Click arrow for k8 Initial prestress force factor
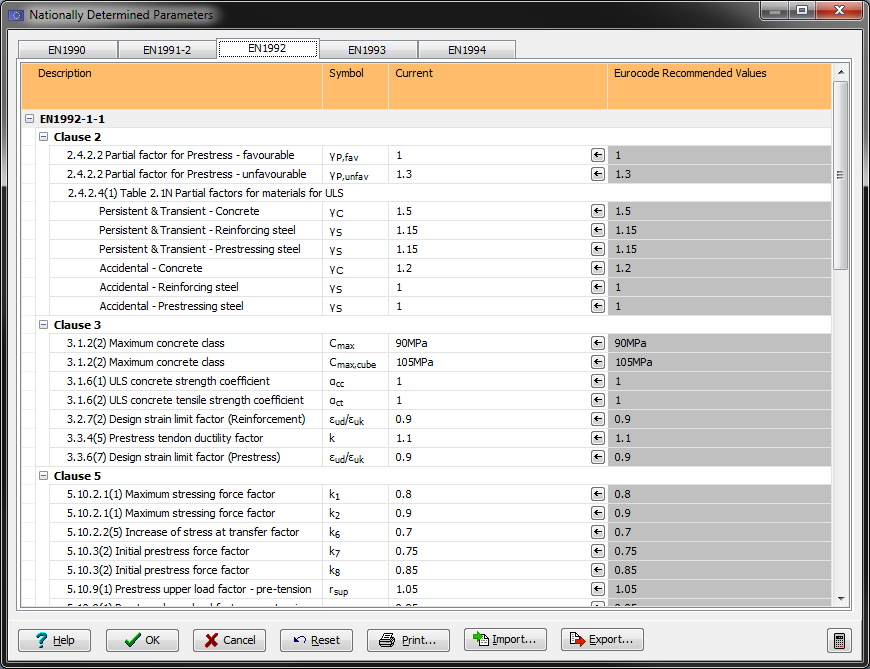Image resolution: width=870 pixels, height=669 pixels. 598,570
